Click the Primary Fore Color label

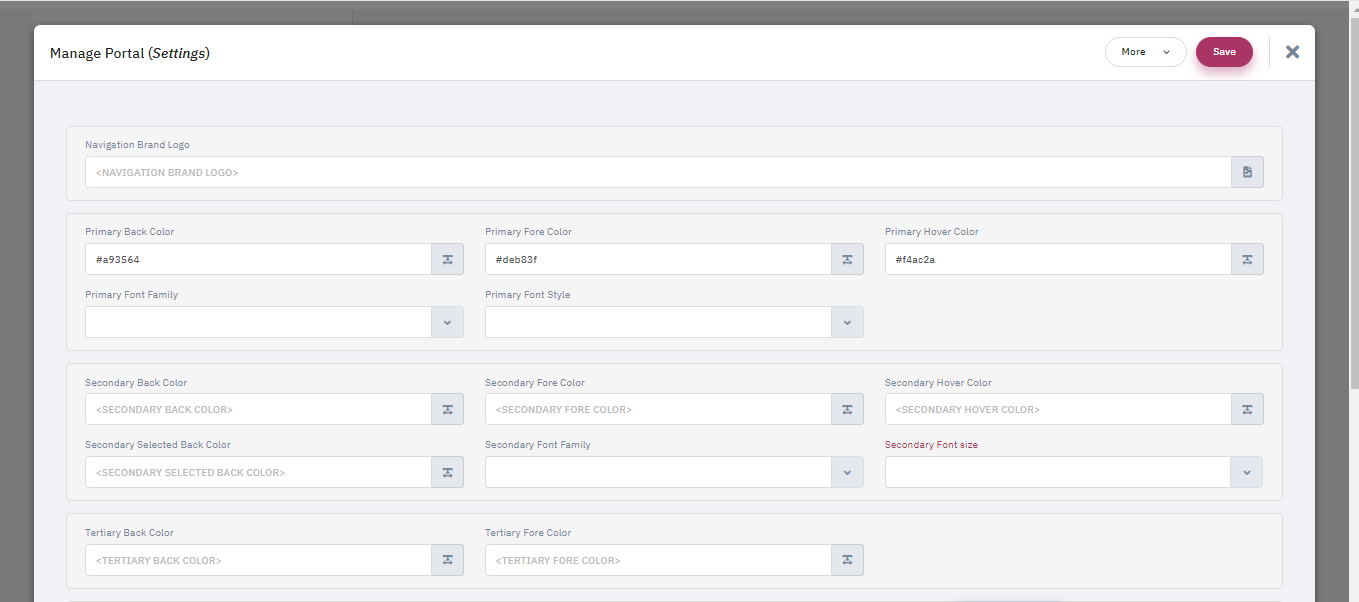pyautogui.click(x=528, y=232)
